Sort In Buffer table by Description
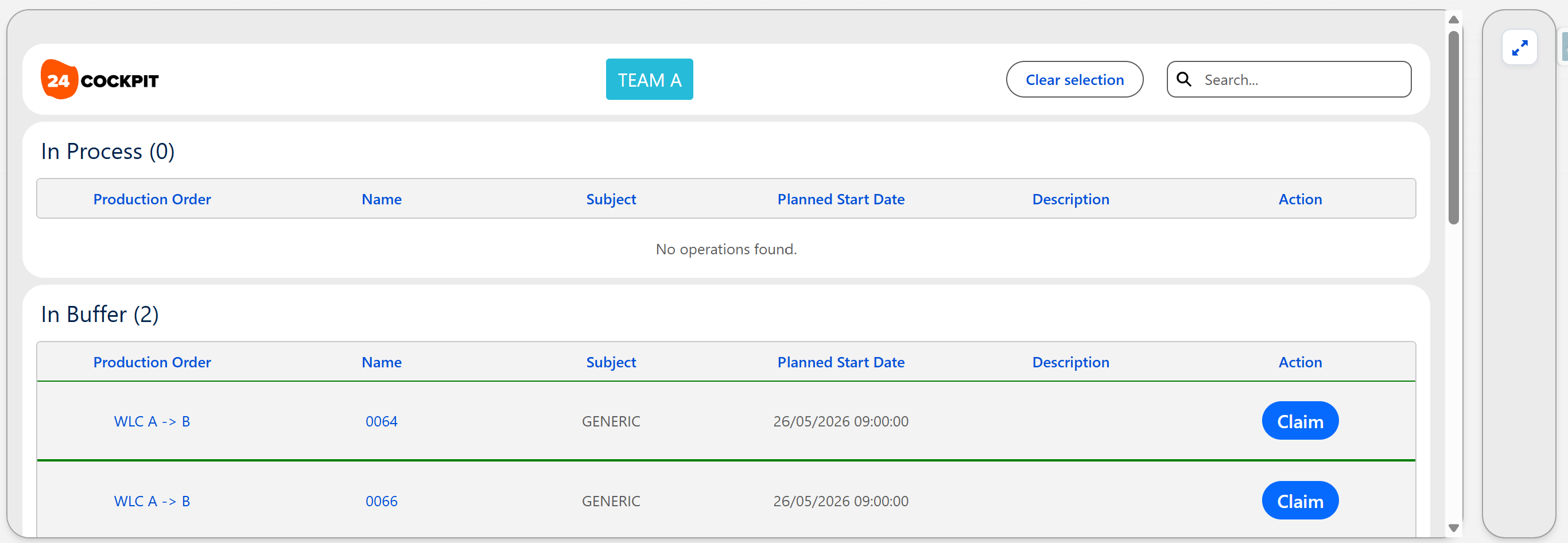 (x=1071, y=362)
